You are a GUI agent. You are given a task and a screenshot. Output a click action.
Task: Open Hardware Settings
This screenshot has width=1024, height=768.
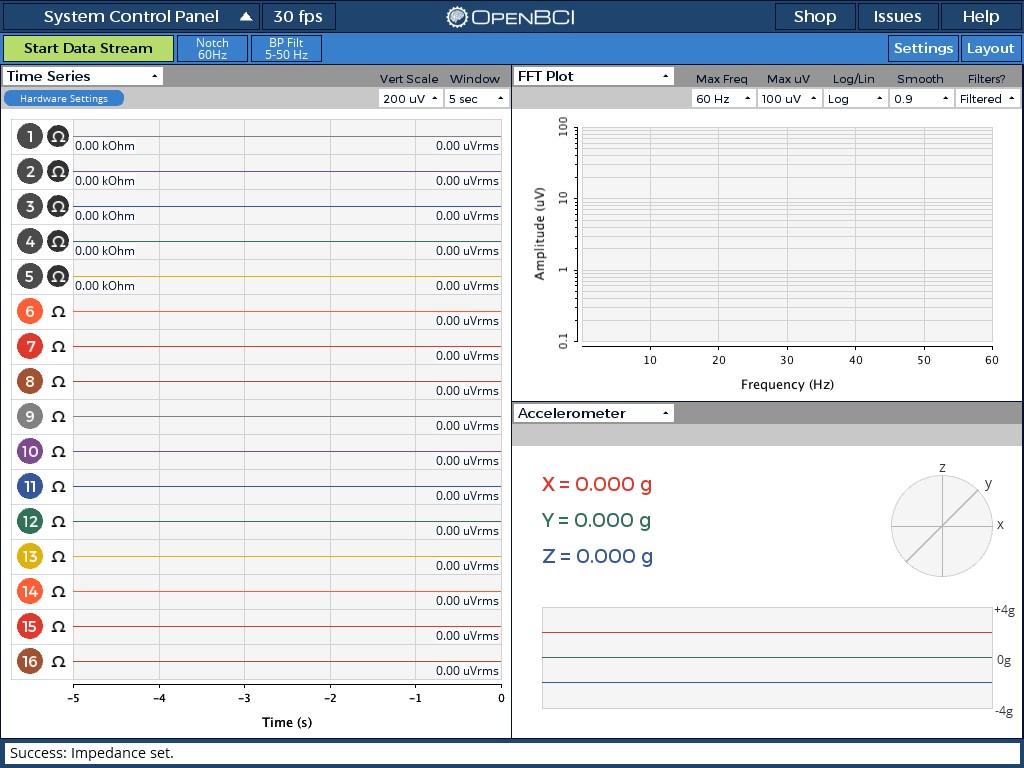(63, 99)
